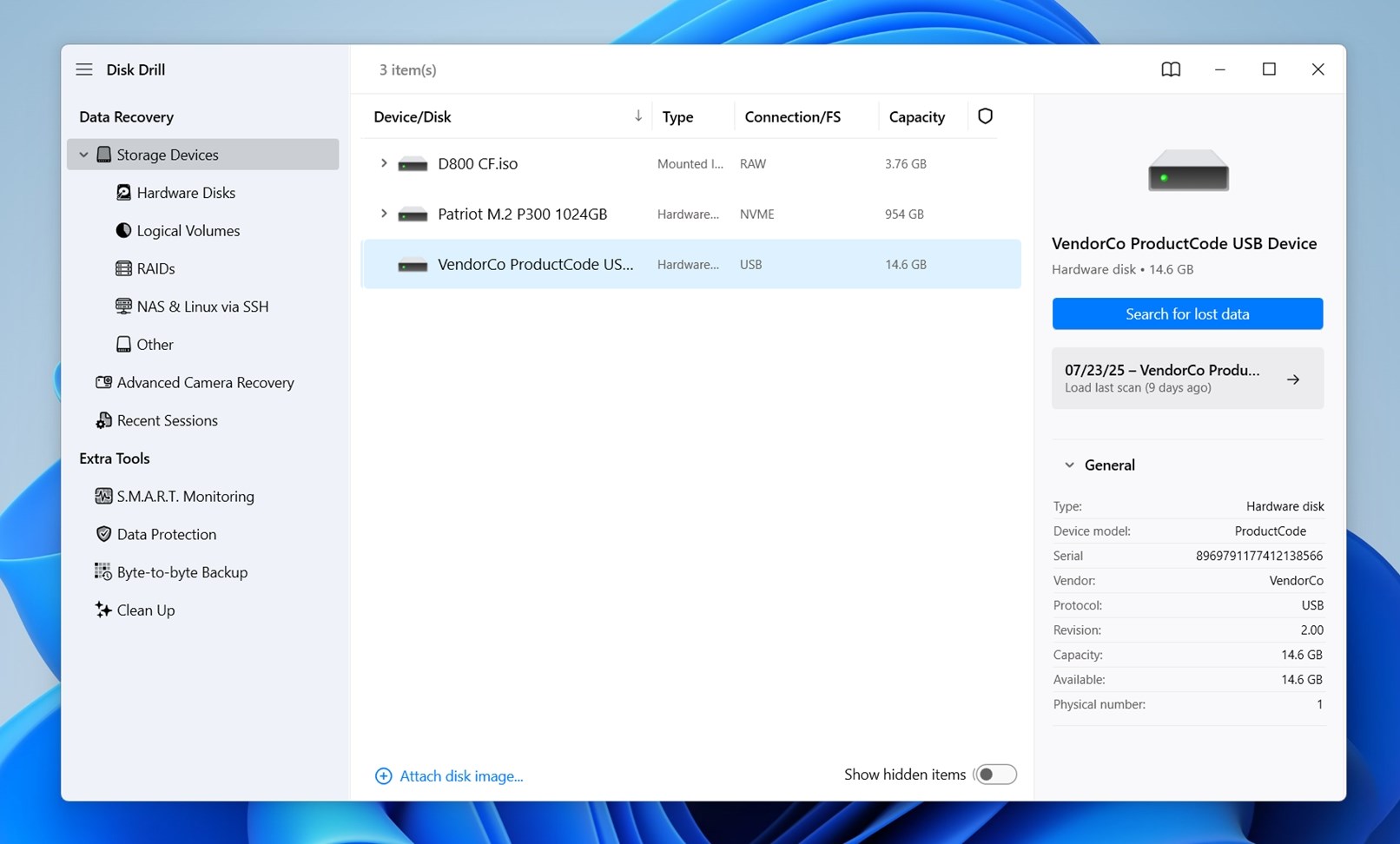This screenshot has width=1400, height=844.
Task: Open Byte-to-byte Backup tool
Action: tap(182, 572)
